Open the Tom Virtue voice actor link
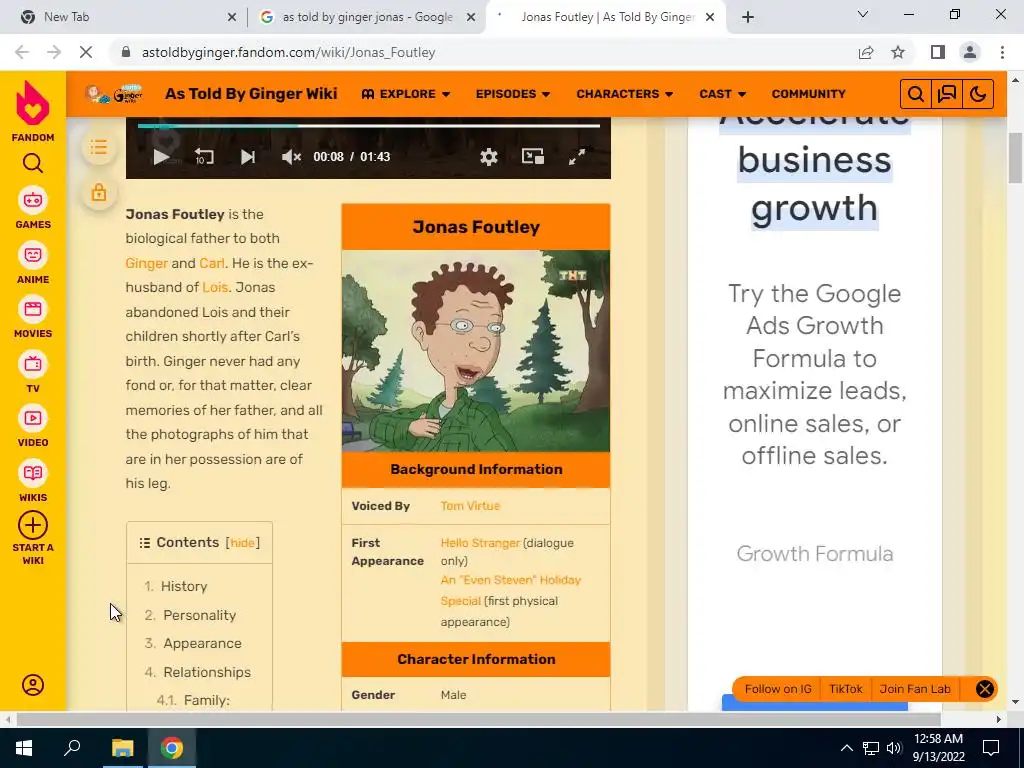Screen dimensions: 1024x768 pyautogui.click(x=470, y=505)
